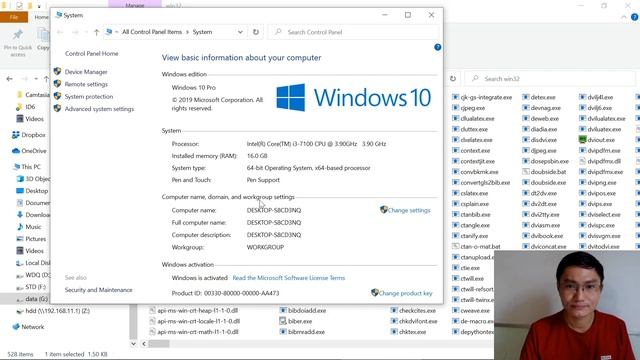
Task: Select hdd network drive (Z:)
Action: point(53,311)
